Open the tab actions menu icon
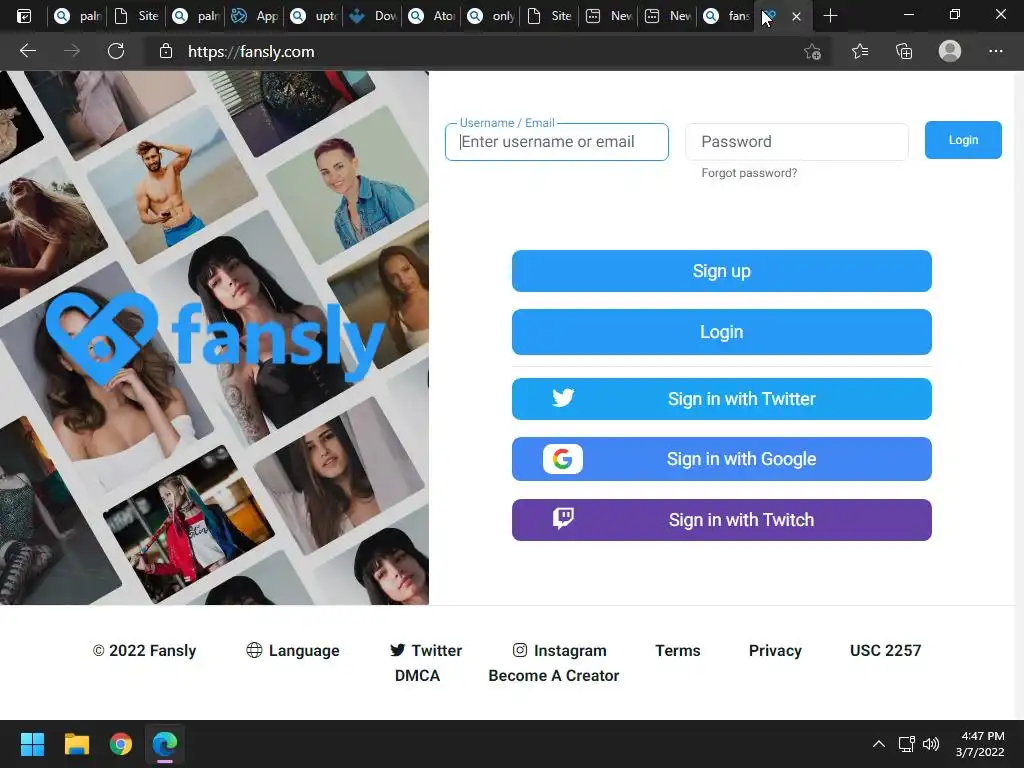The height and width of the screenshot is (768, 1024). click(24, 16)
